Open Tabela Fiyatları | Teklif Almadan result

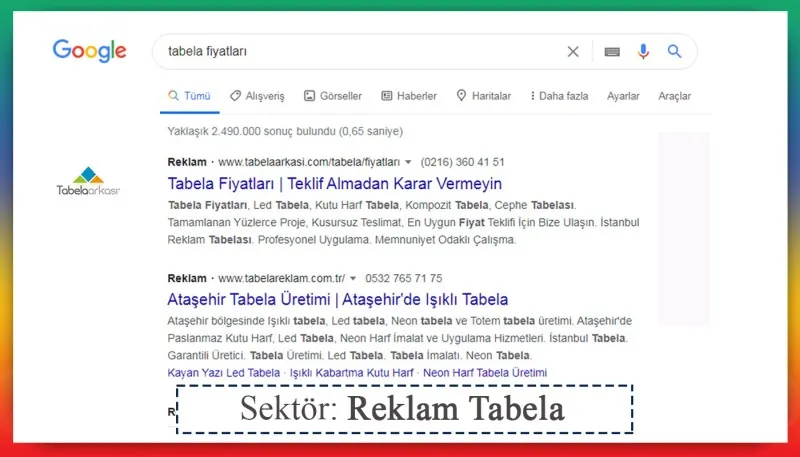coord(335,184)
